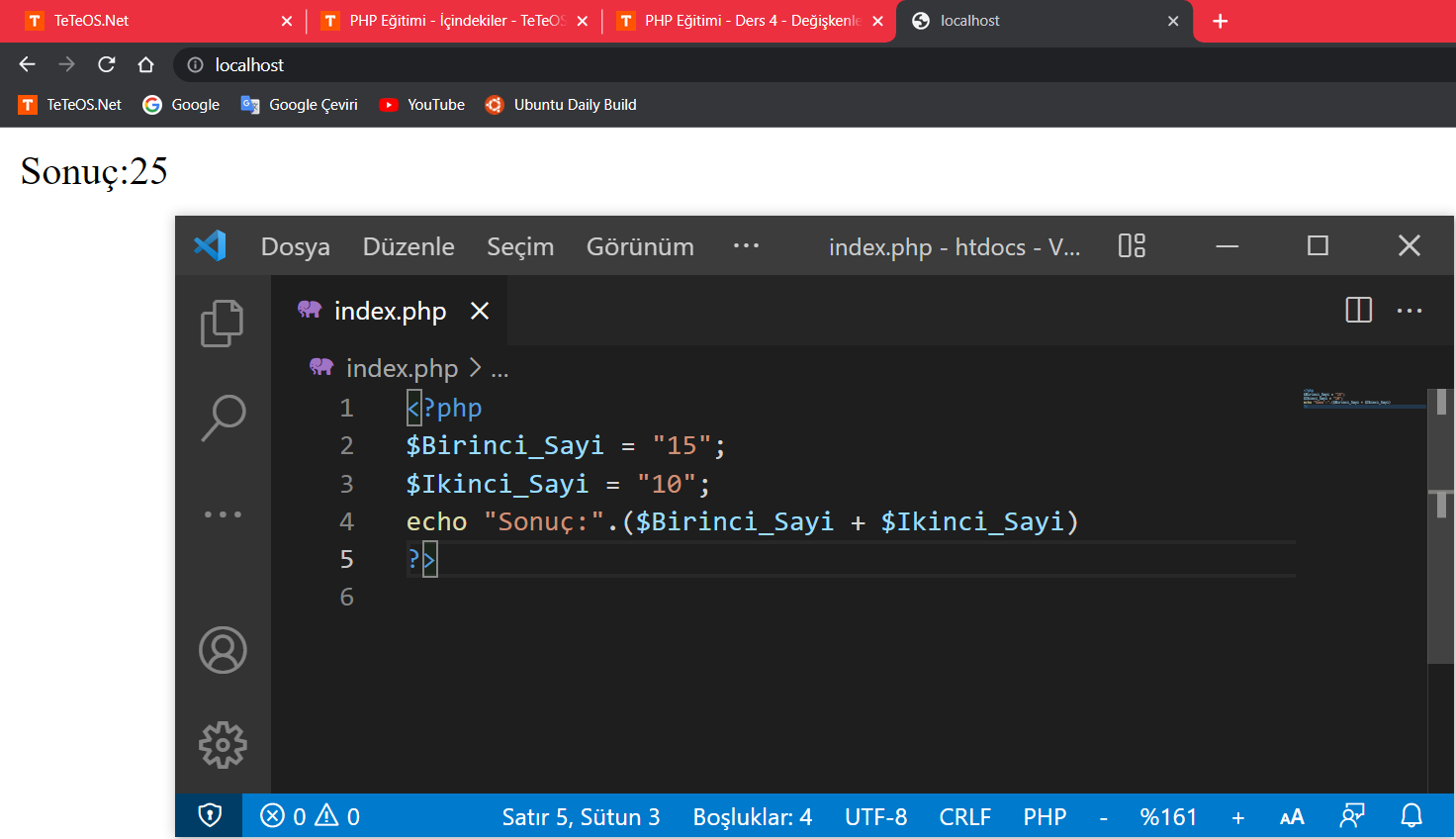1456x839 pixels.
Task: Open the Görünüm menu
Action: click(640, 246)
